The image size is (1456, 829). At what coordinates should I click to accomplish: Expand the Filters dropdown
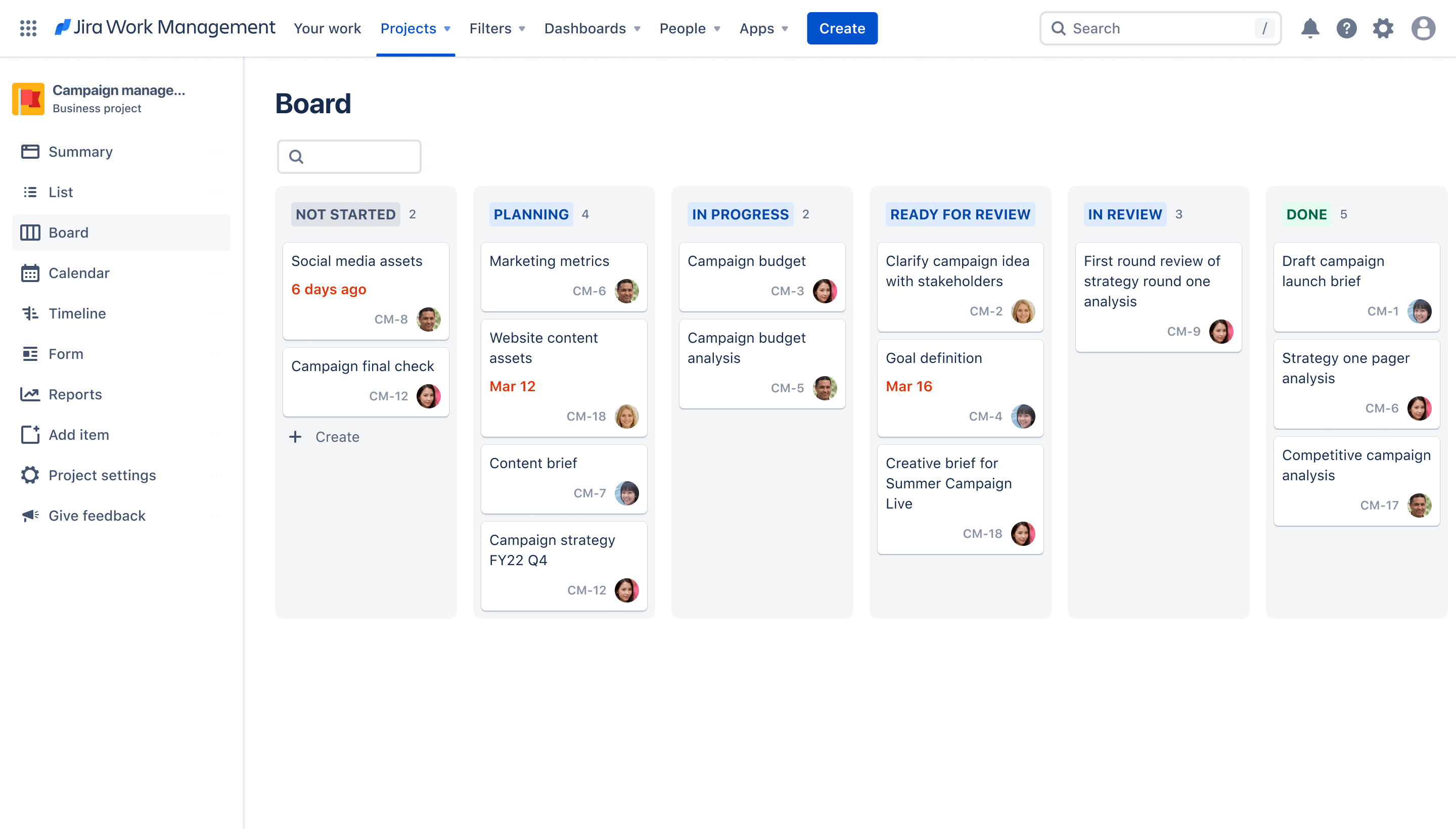pos(497,28)
